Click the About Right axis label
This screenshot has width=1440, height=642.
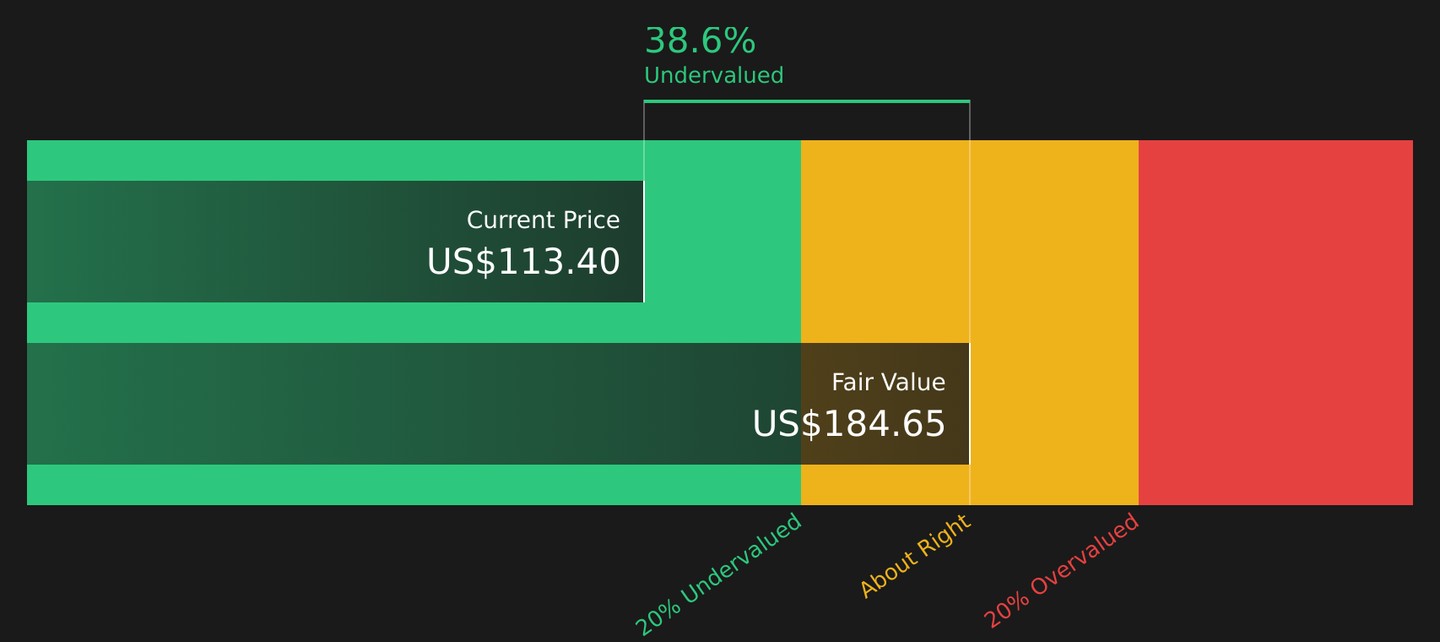tap(915, 556)
